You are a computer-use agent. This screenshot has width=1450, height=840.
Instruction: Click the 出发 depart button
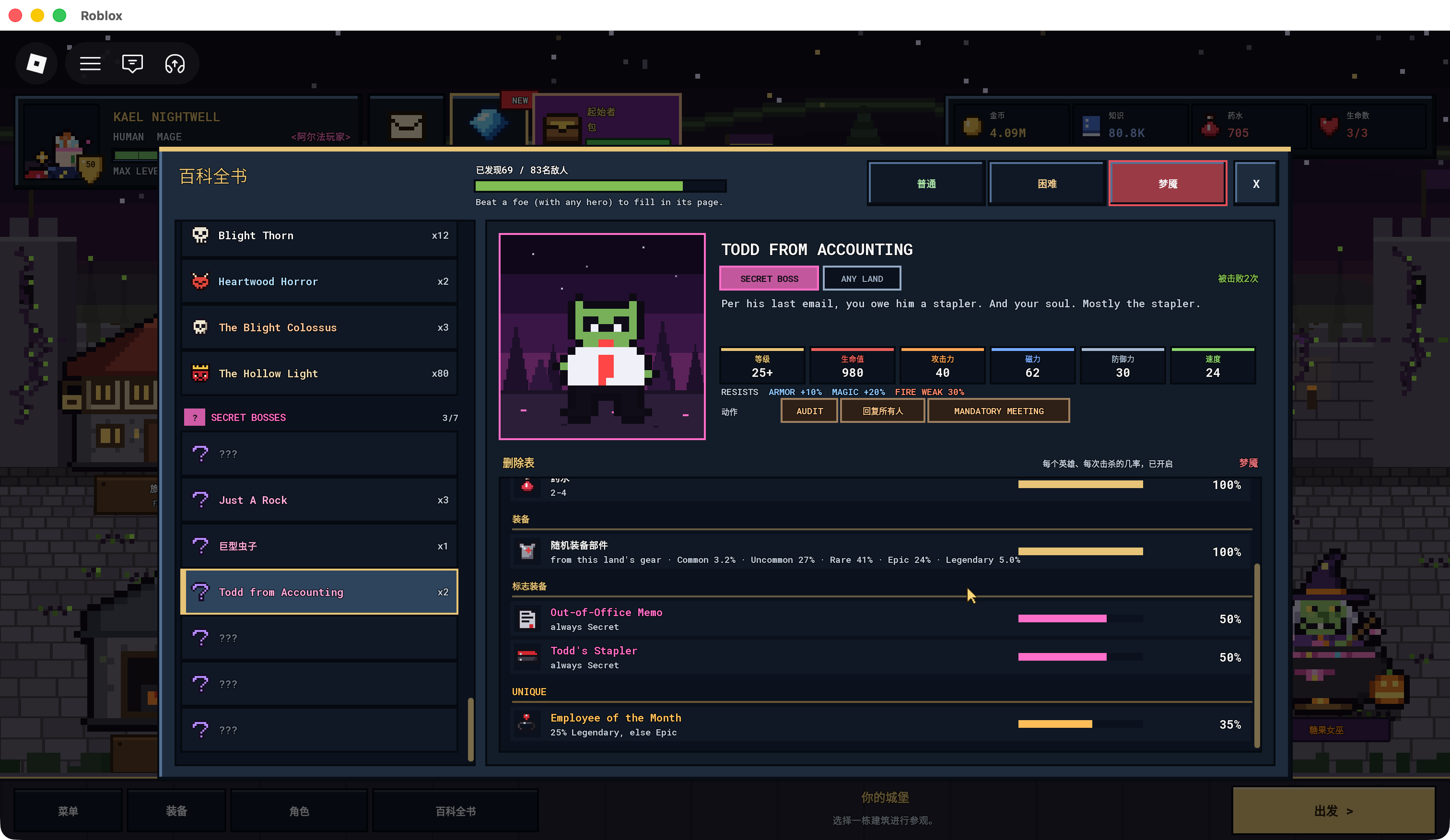tap(1334, 811)
